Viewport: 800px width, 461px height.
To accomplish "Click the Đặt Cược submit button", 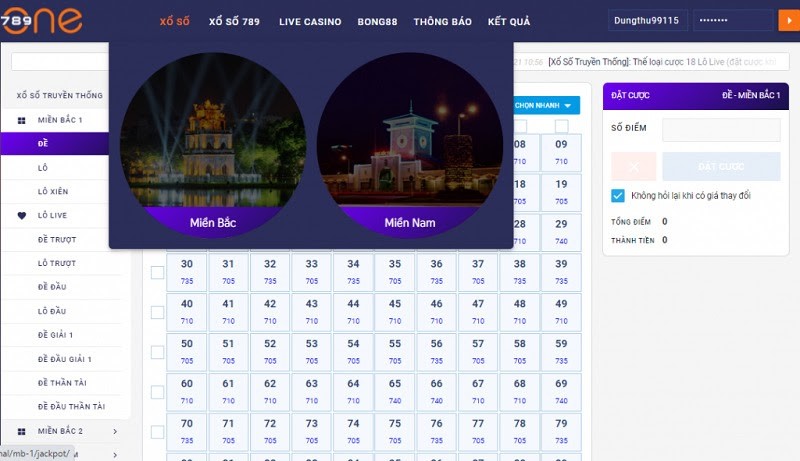I will 720,166.
